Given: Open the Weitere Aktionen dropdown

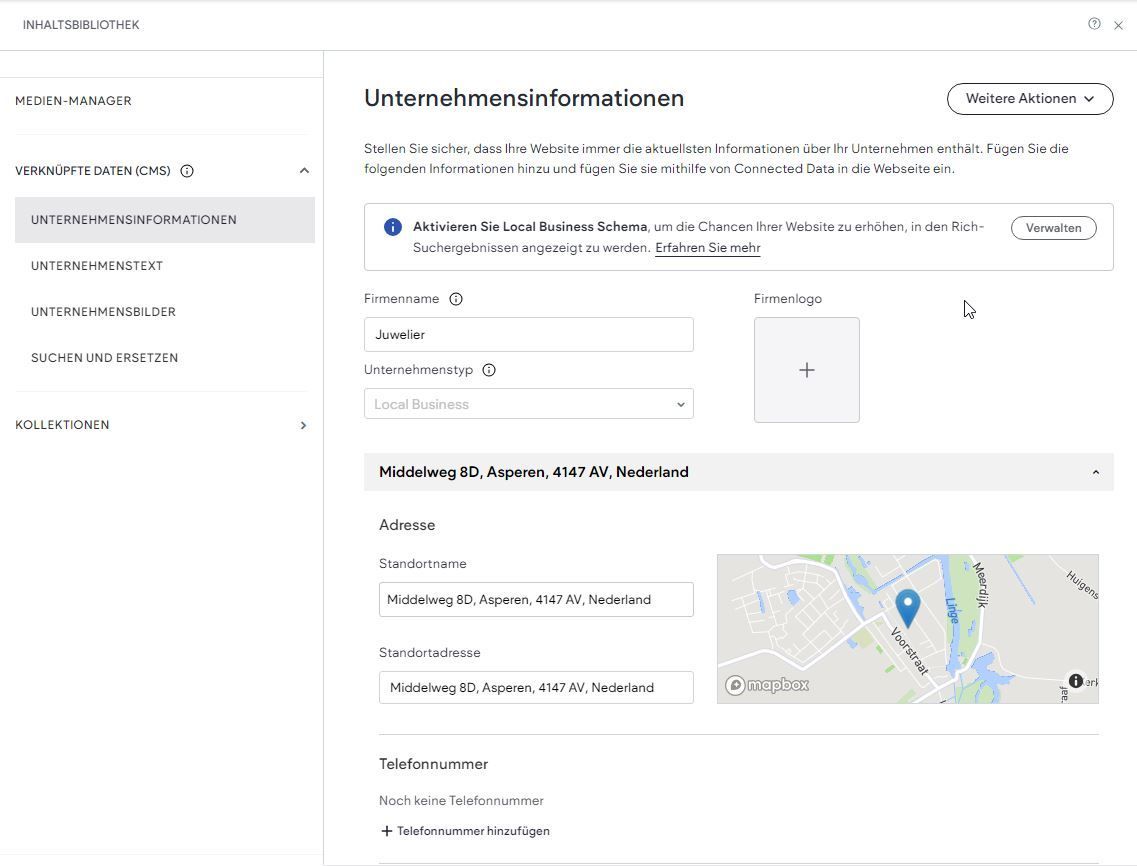Looking at the screenshot, I should (x=1030, y=99).
